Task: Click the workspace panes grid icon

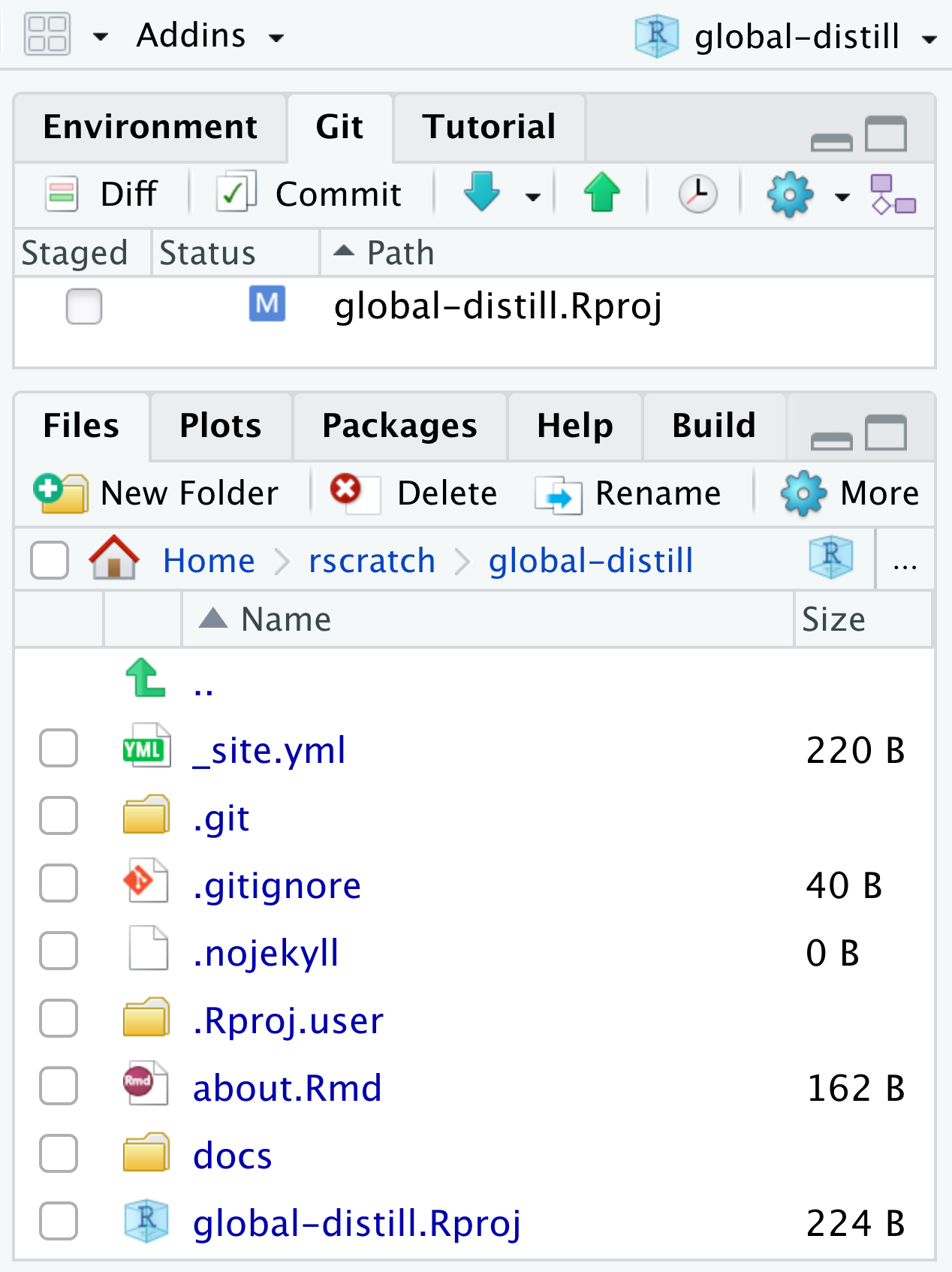Action: [47, 35]
